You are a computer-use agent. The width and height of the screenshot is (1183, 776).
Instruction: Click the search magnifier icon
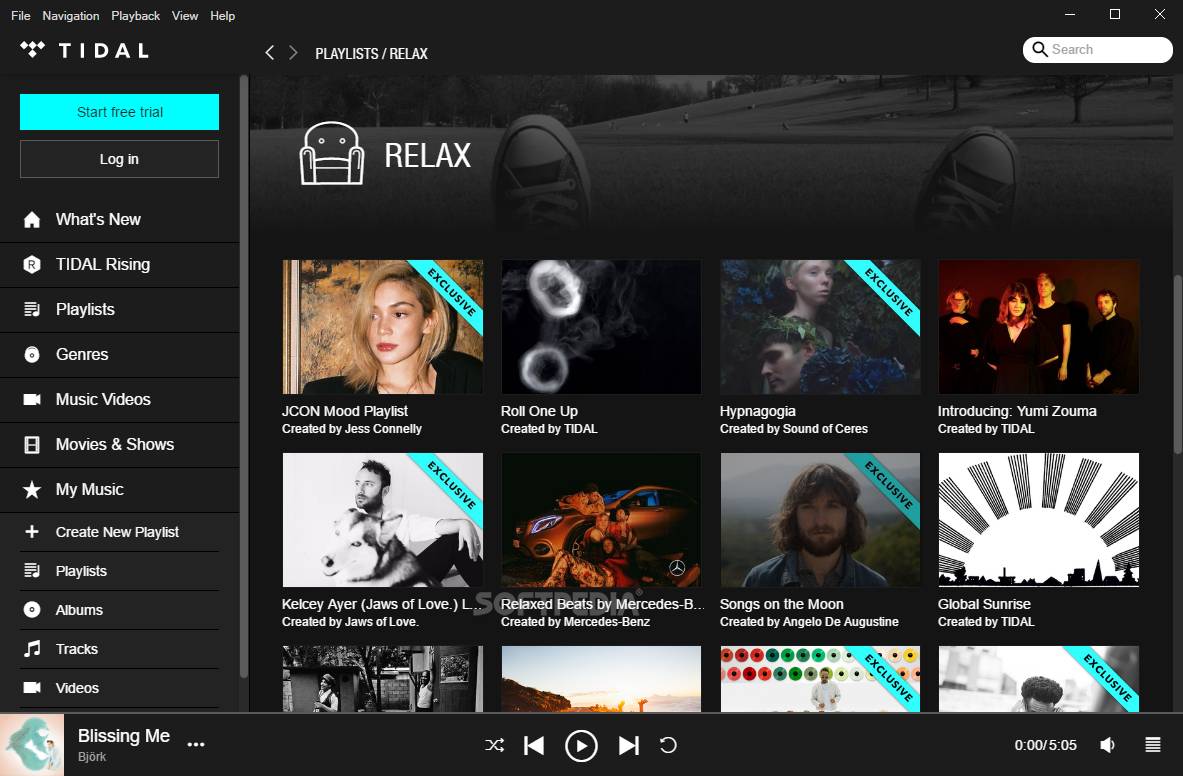pyautogui.click(x=1040, y=49)
